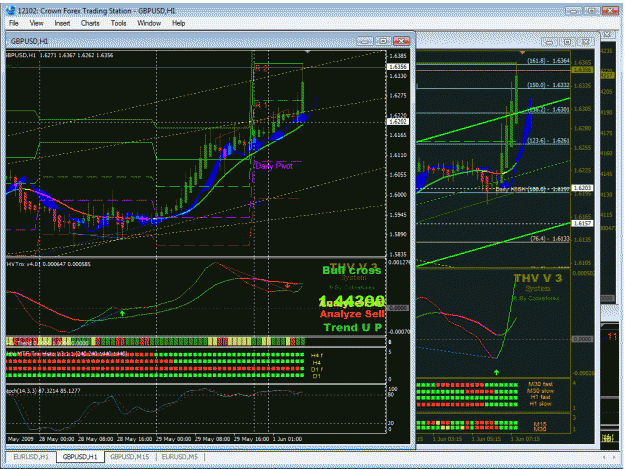Open the Charts menu

(90, 23)
